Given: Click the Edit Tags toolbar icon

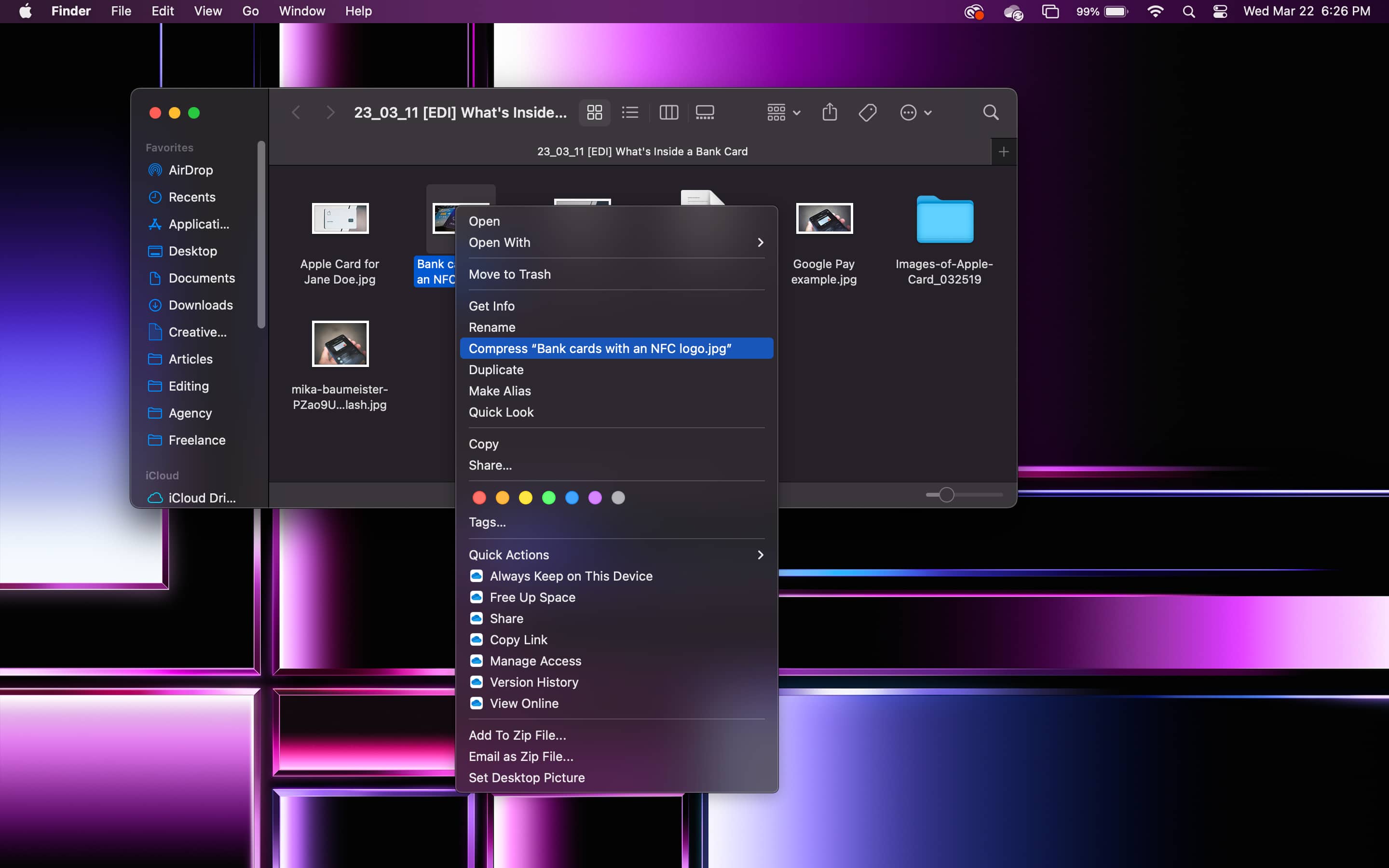Looking at the screenshot, I should 867,112.
